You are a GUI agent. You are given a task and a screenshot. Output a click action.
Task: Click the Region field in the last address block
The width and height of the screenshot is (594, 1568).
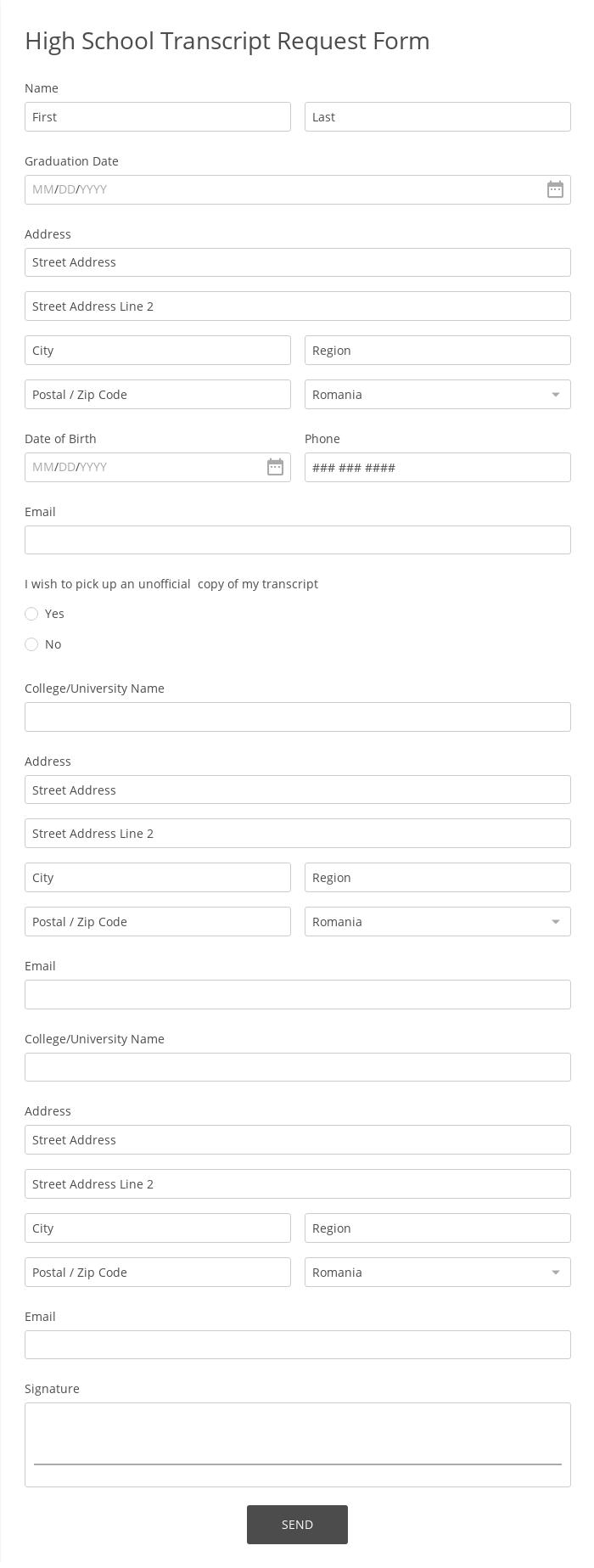coord(437,1228)
